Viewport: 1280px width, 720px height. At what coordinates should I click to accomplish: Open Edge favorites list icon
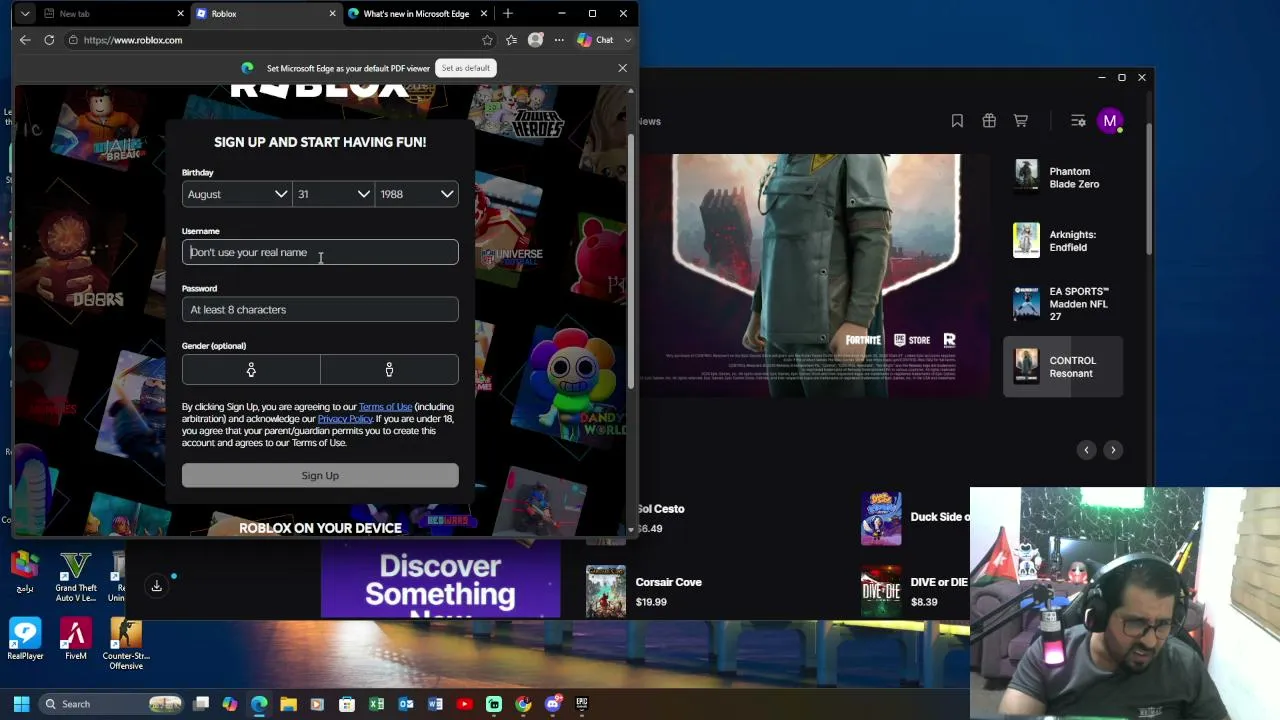pyautogui.click(x=511, y=40)
